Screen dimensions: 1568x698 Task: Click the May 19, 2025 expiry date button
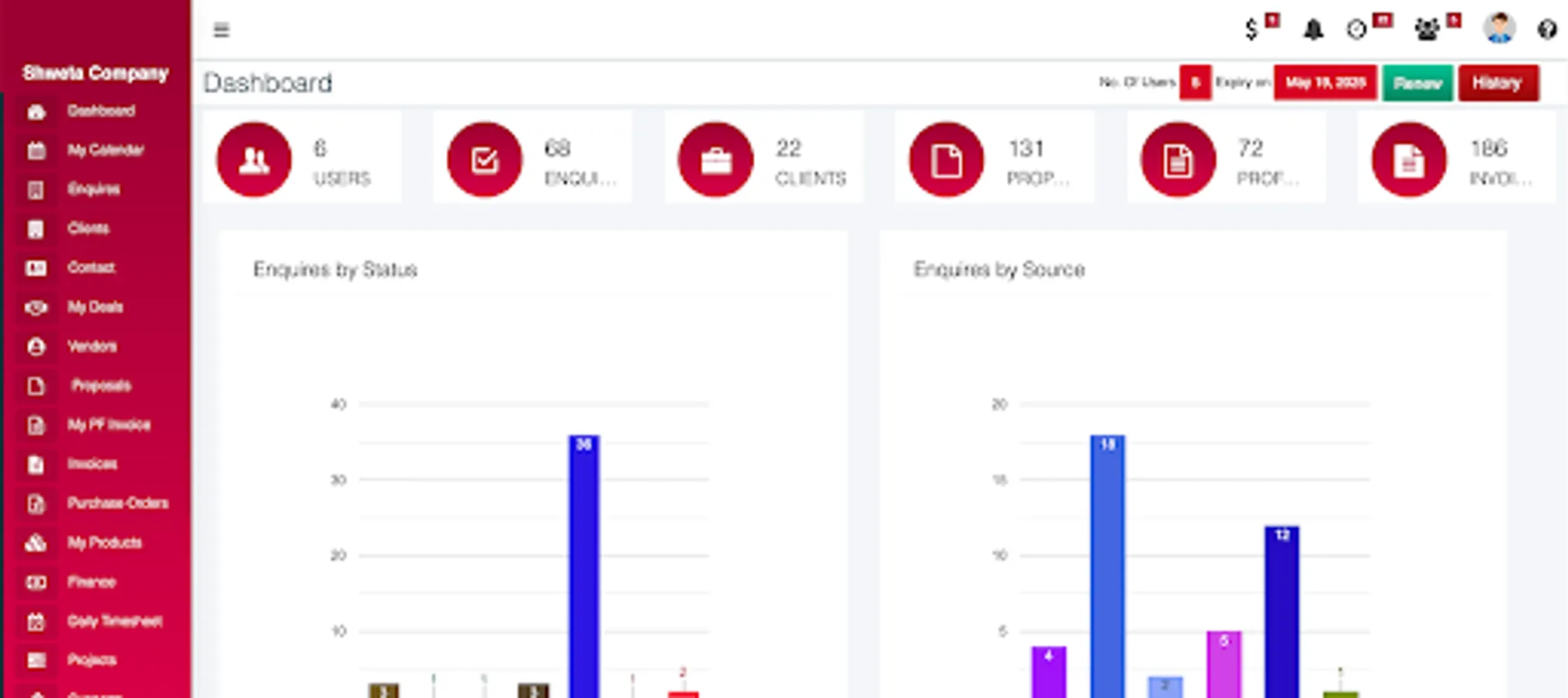click(1325, 83)
